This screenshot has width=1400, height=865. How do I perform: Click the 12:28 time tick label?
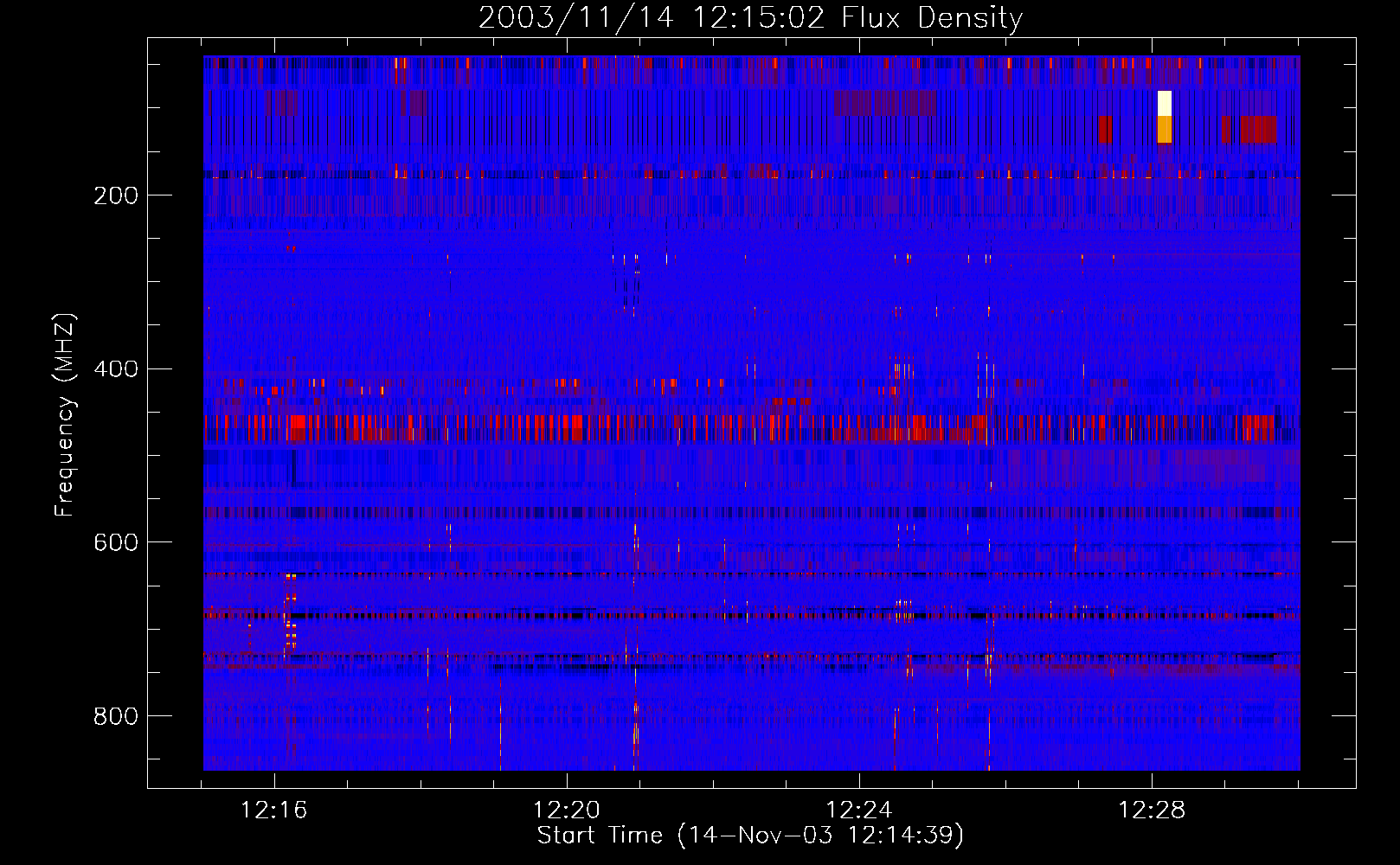click(1152, 811)
